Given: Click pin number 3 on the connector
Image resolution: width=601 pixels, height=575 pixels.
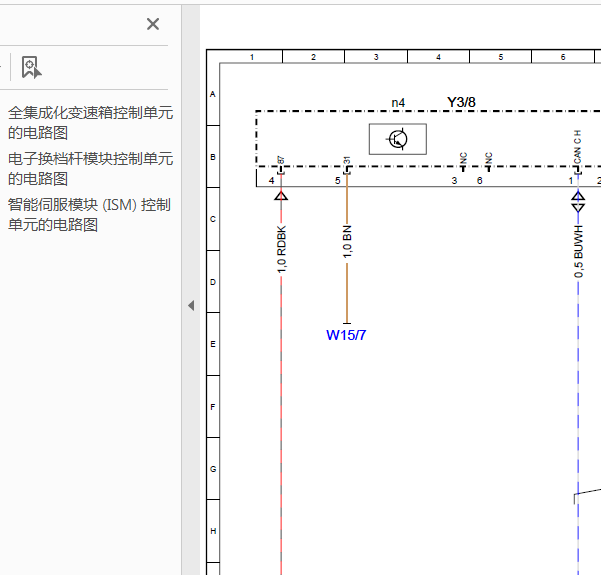Looking at the screenshot, I should [454, 181].
